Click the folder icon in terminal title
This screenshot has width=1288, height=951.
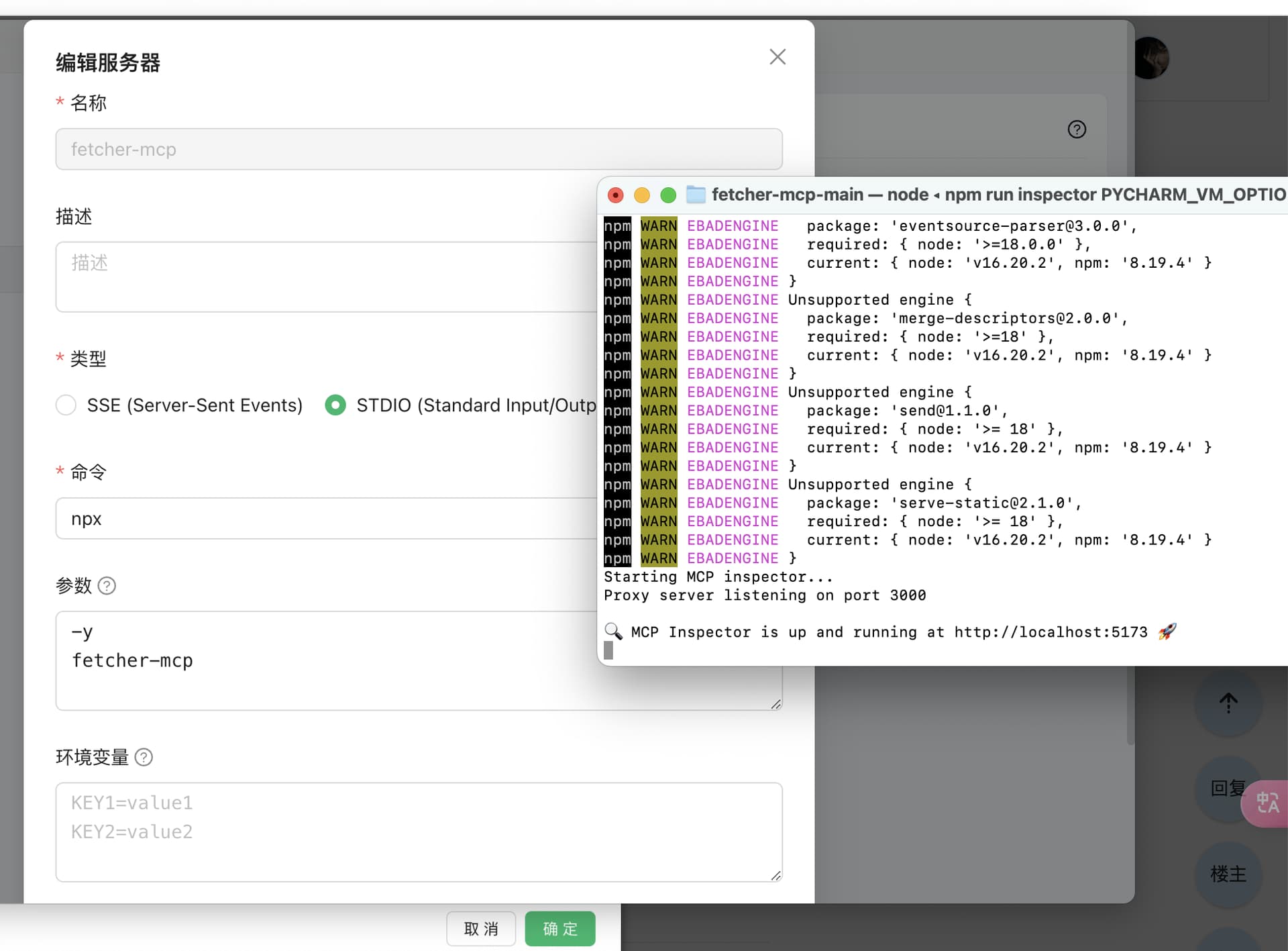point(696,195)
